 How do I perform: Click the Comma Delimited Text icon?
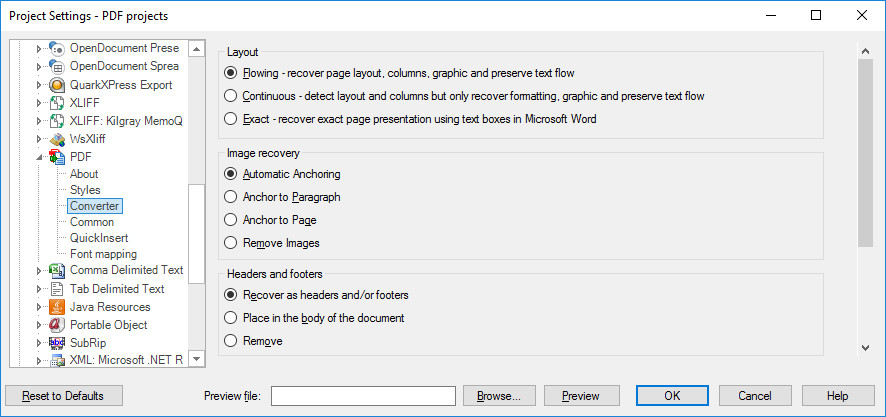pyautogui.click(x=57, y=270)
